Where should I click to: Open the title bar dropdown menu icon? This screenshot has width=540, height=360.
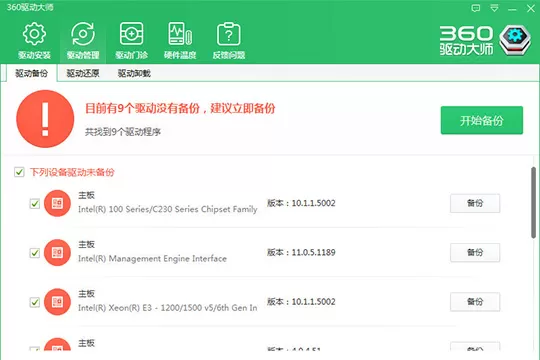[x=494, y=8]
